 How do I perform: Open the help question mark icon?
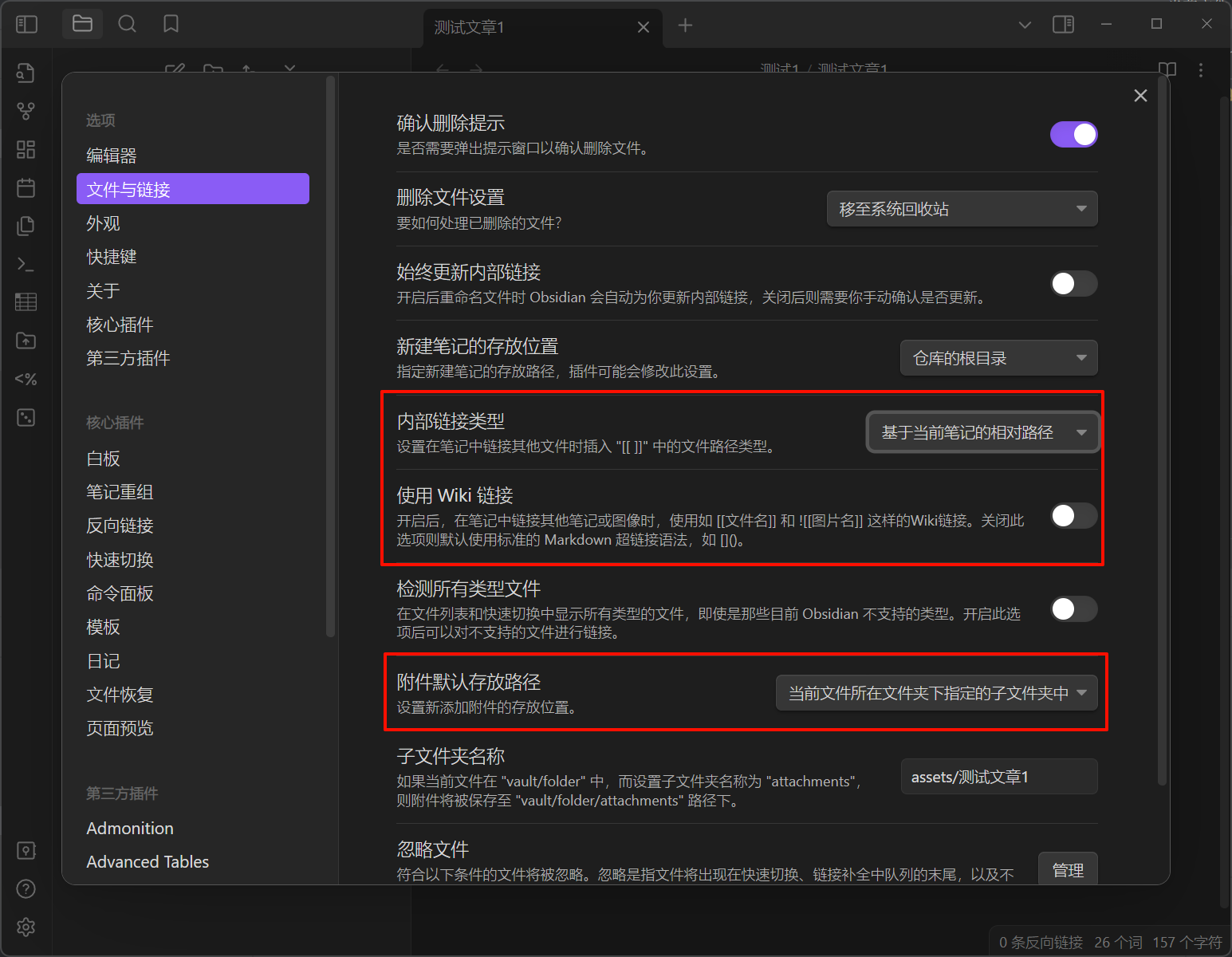[26, 888]
